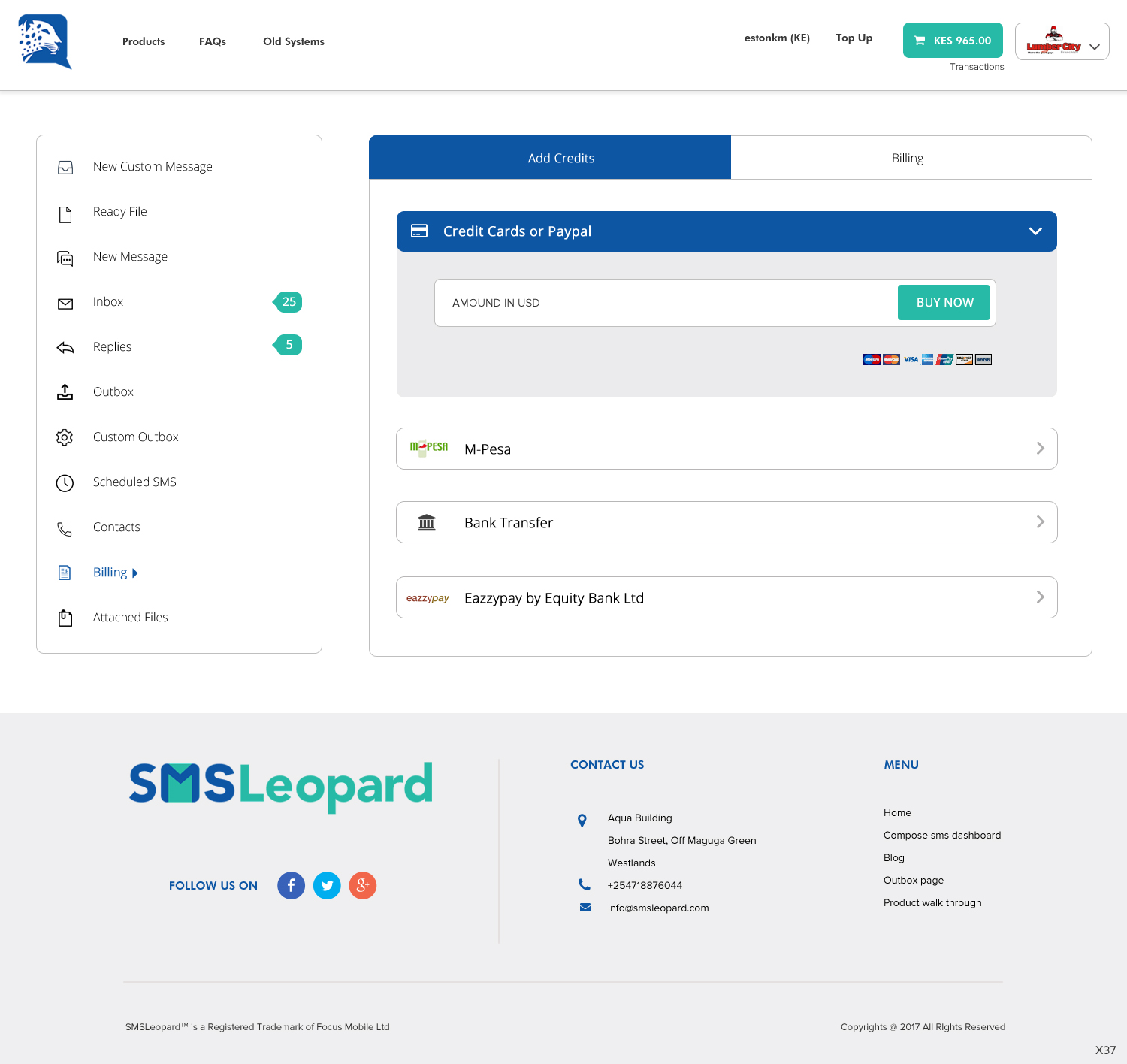Click the Replies count badge 5
Screen dimensions: 1127x1064
tap(288, 345)
